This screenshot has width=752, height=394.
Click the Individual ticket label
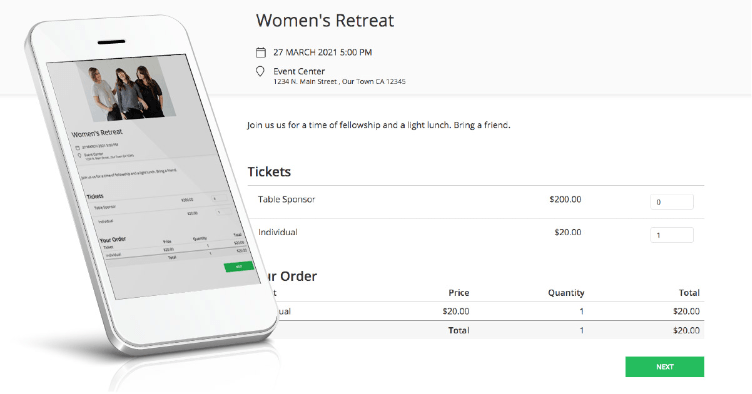tap(278, 232)
